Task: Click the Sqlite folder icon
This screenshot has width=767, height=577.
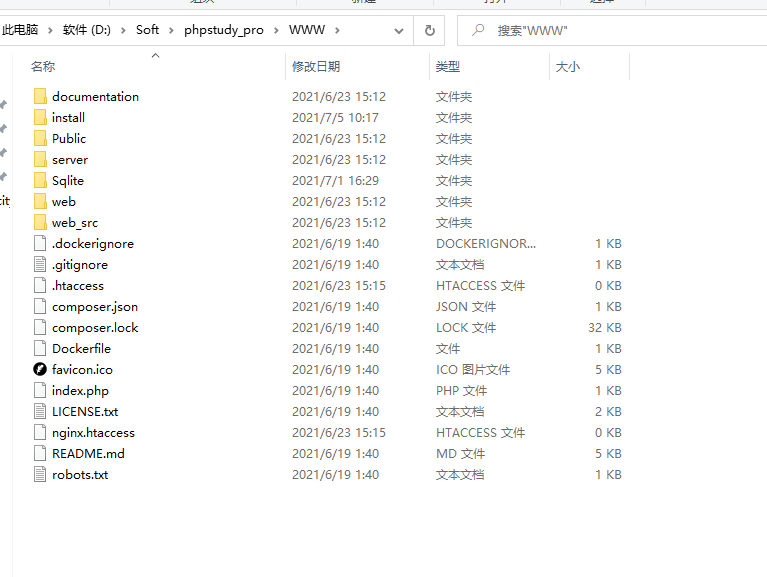Action: [x=40, y=180]
